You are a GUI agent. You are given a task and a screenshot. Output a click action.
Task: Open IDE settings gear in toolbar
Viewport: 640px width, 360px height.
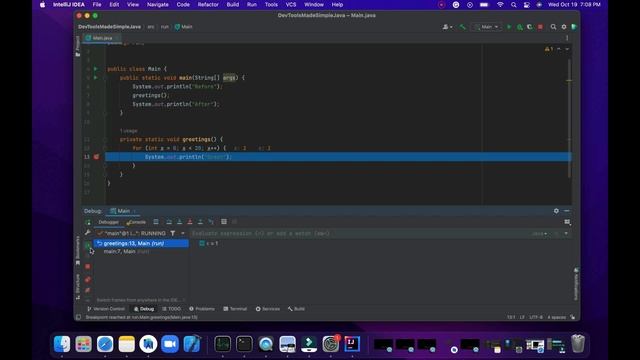pyautogui.click(x=564, y=27)
